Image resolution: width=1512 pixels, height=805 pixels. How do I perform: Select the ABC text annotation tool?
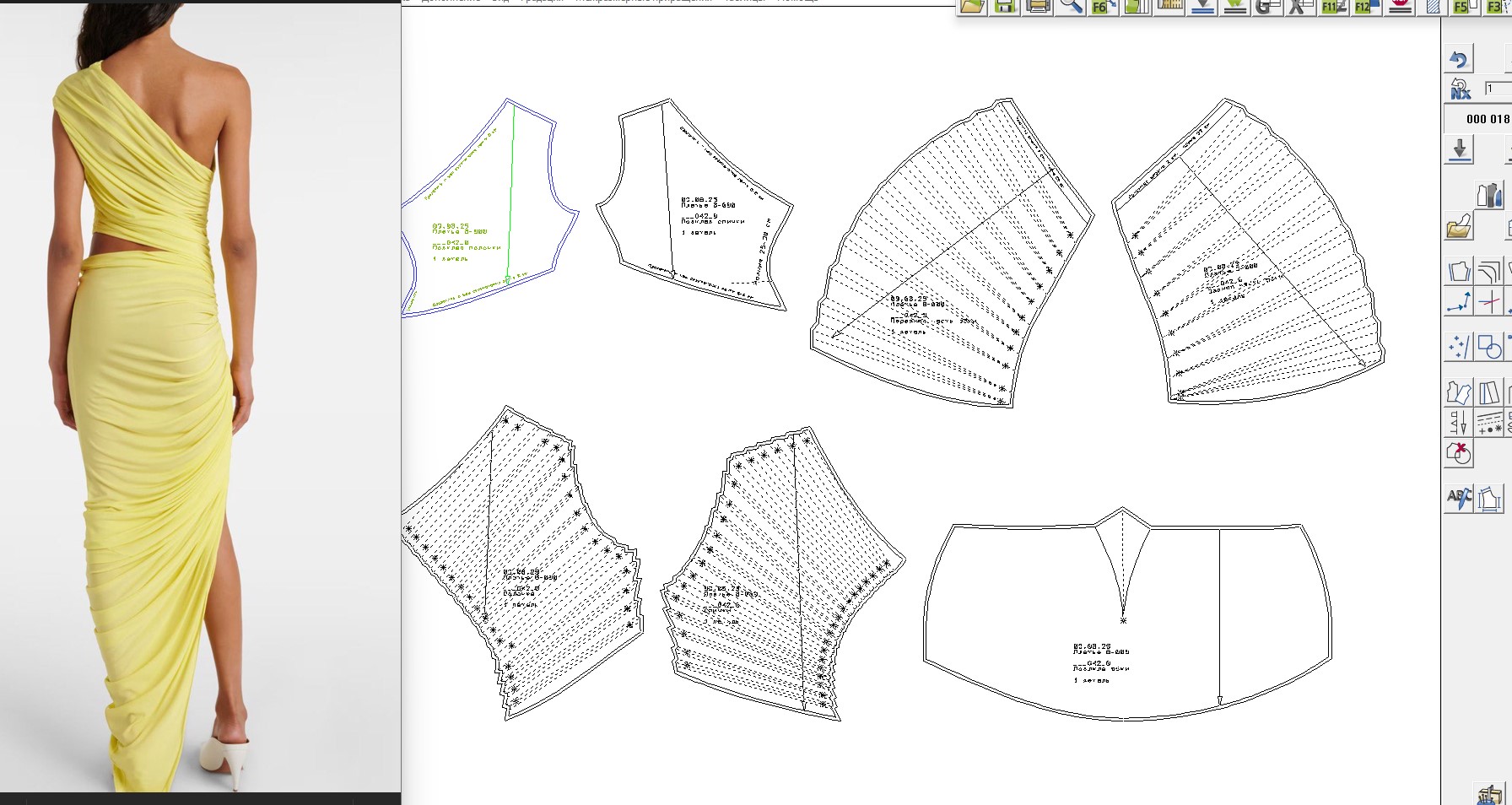pyautogui.click(x=1459, y=498)
